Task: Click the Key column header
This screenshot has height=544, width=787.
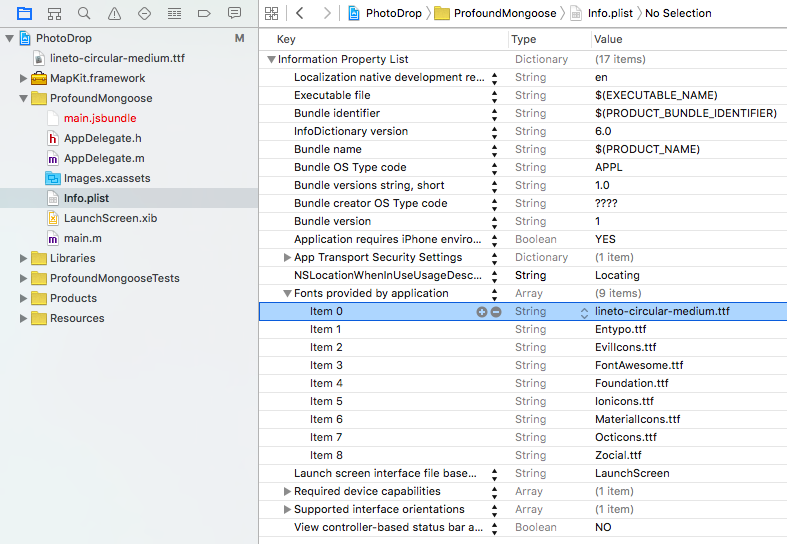Action: click(x=286, y=40)
